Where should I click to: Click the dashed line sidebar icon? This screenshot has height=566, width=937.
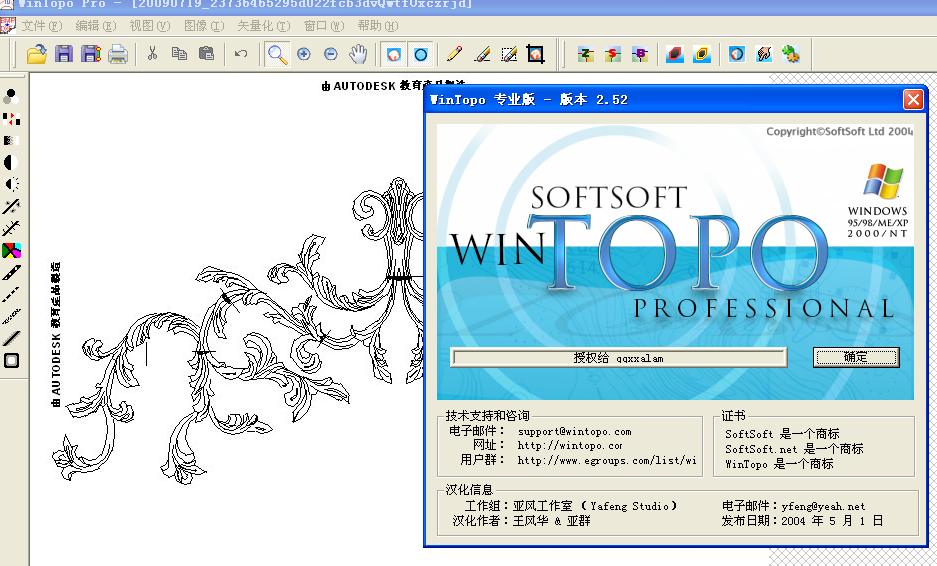(x=11, y=294)
